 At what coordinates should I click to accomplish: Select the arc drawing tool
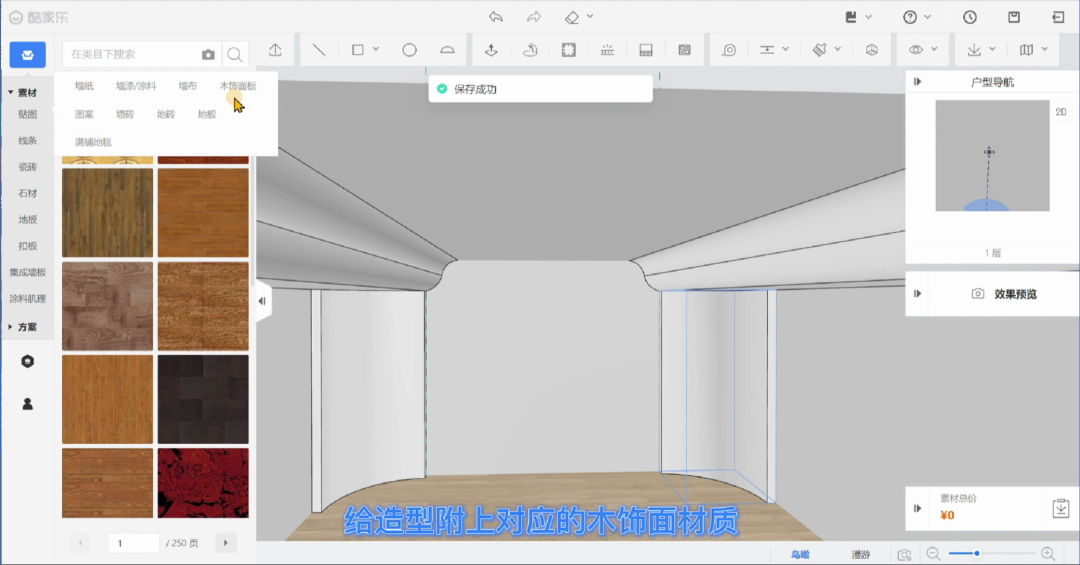point(448,50)
